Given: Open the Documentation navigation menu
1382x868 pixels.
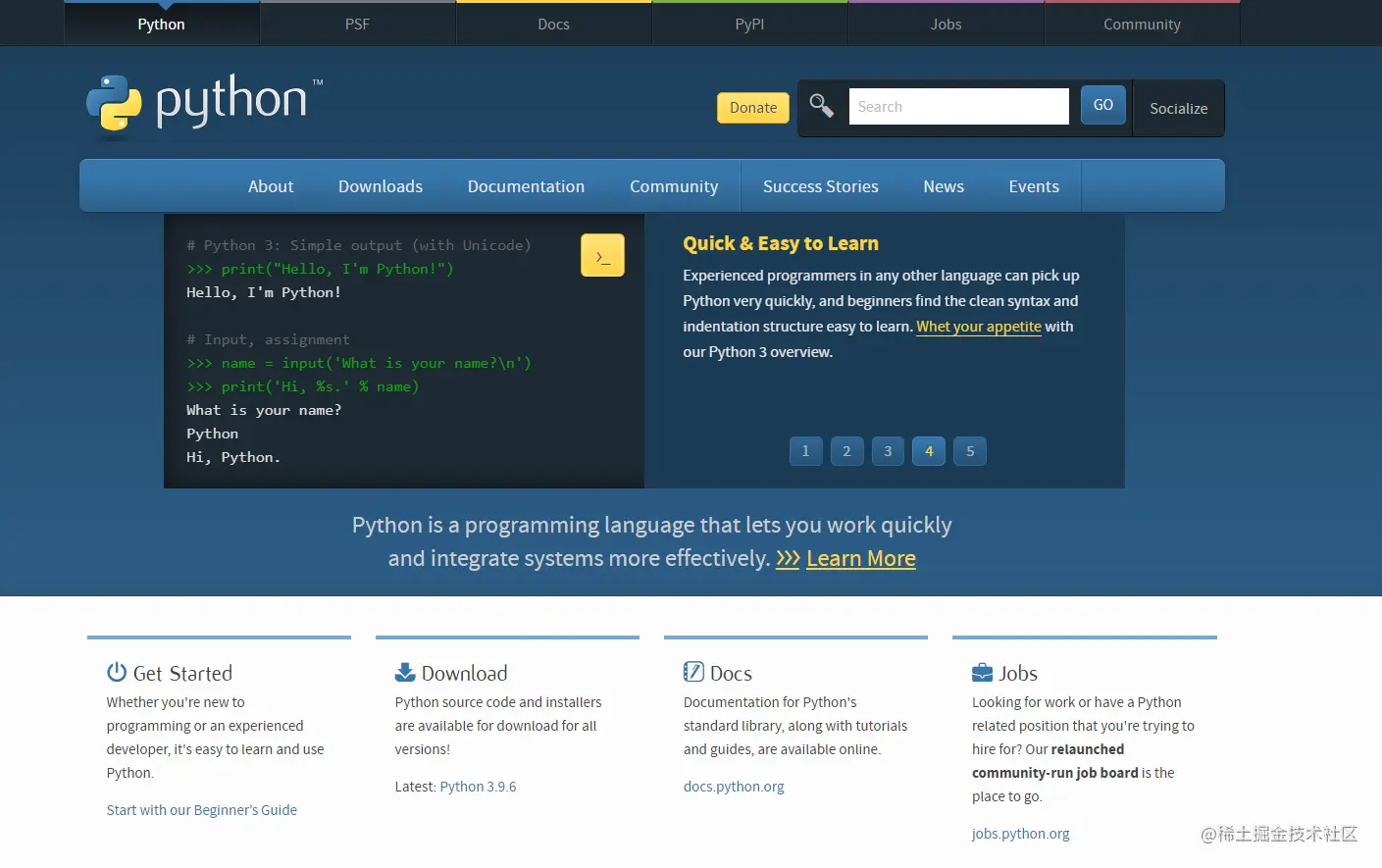Looking at the screenshot, I should [x=526, y=186].
